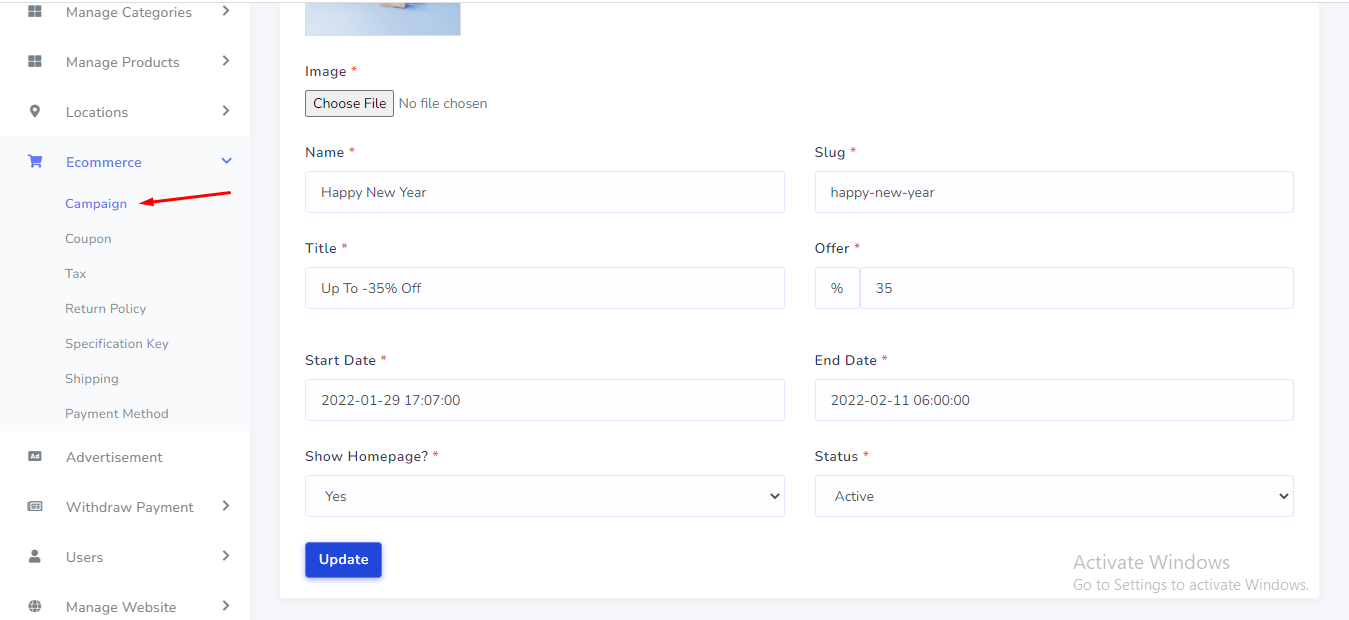Expand the Withdraw Payment submenu arrow
Image resolution: width=1349 pixels, height=620 pixels.
[x=226, y=506]
